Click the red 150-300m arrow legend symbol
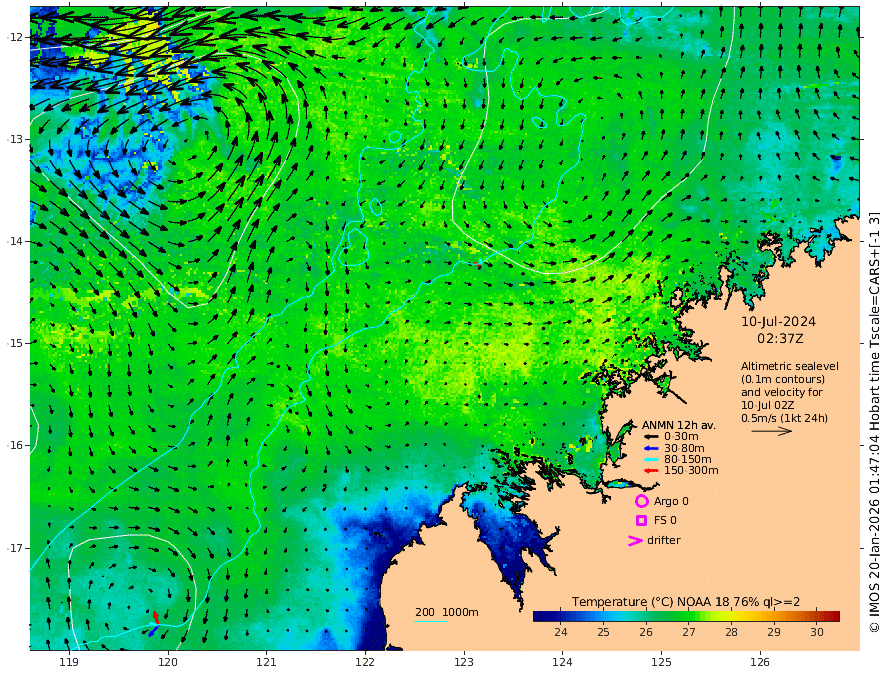This screenshot has width=880, height=680. (x=651, y=471)
